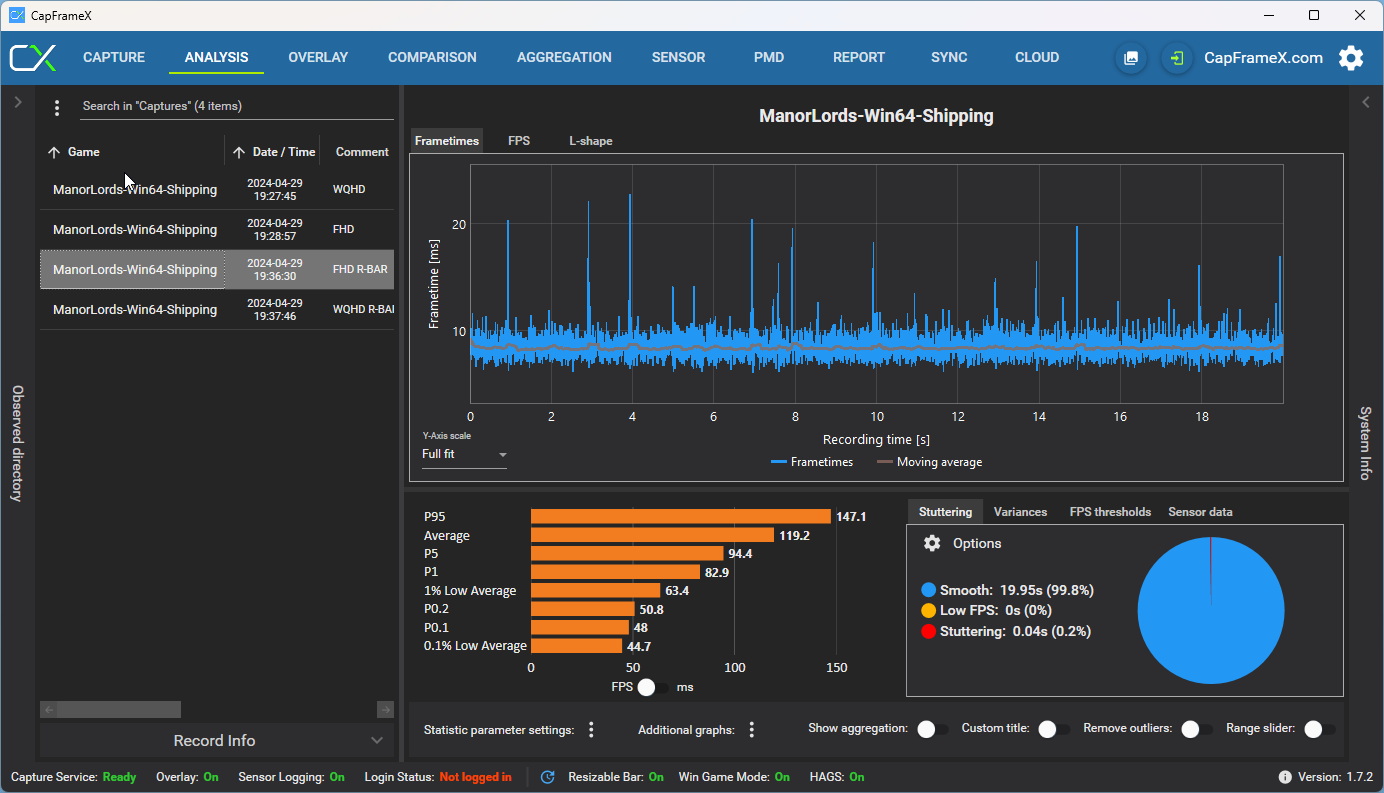
Task: Switch to the COMPARISON tab
Action: (432, 58)
